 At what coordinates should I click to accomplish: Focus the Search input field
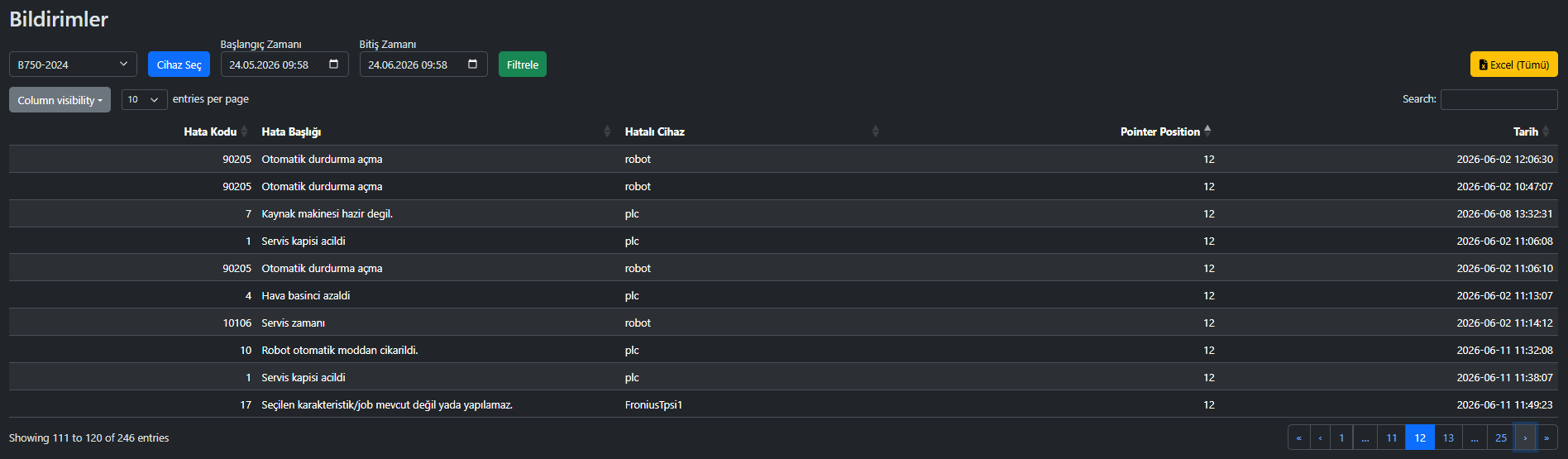pyautogui.click(x=1499, y=99)
